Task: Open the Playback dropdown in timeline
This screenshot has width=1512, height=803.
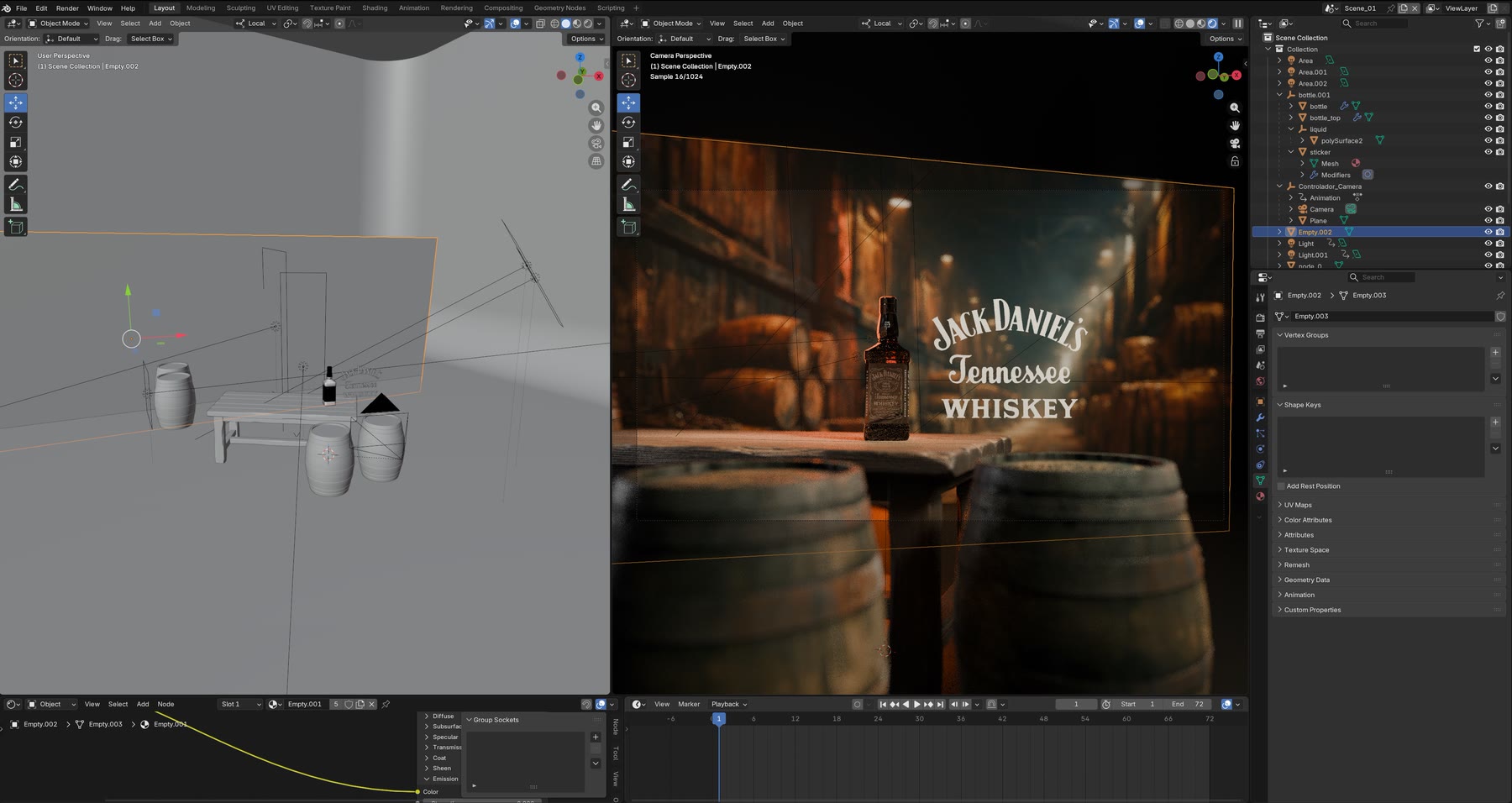Action: click(x=728, y=705)
